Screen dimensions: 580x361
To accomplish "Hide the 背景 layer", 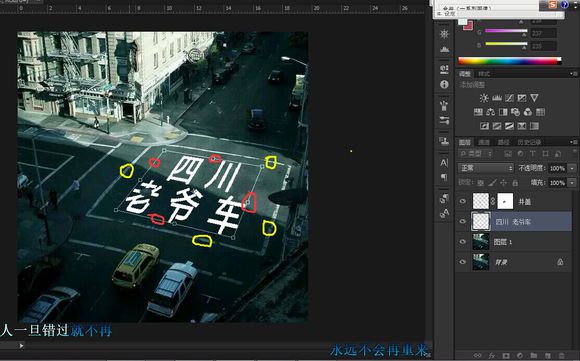I will click(x=463, y=262).
